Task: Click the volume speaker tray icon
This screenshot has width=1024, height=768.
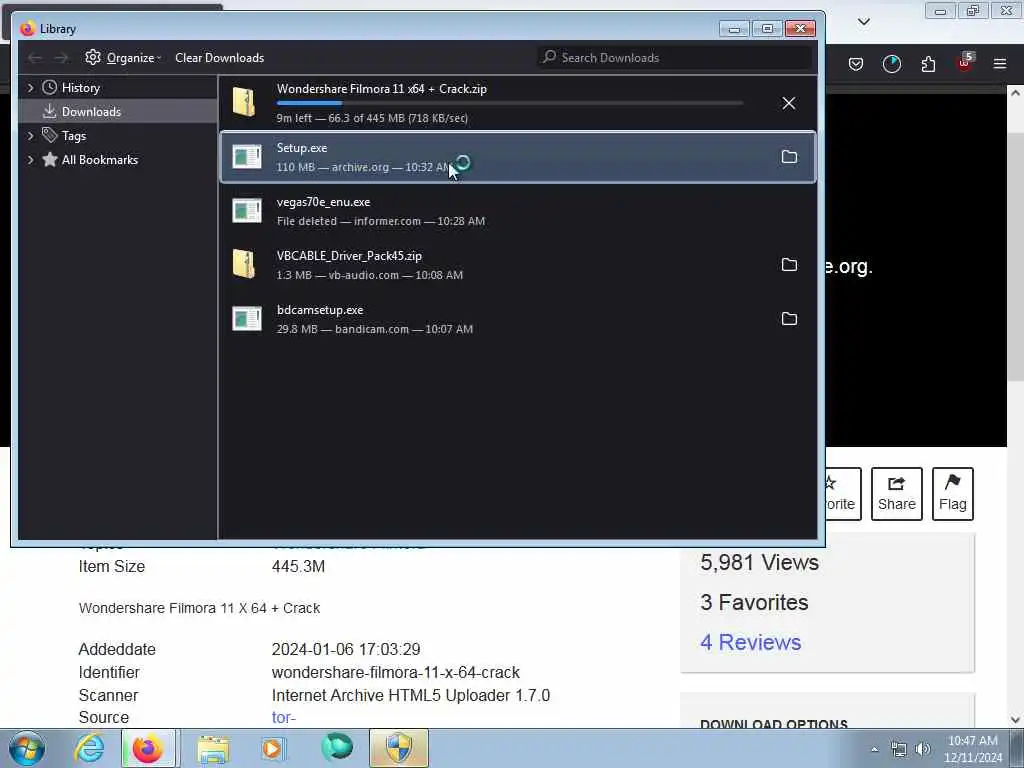Action: pyautogui.click(x=922, y=749)
